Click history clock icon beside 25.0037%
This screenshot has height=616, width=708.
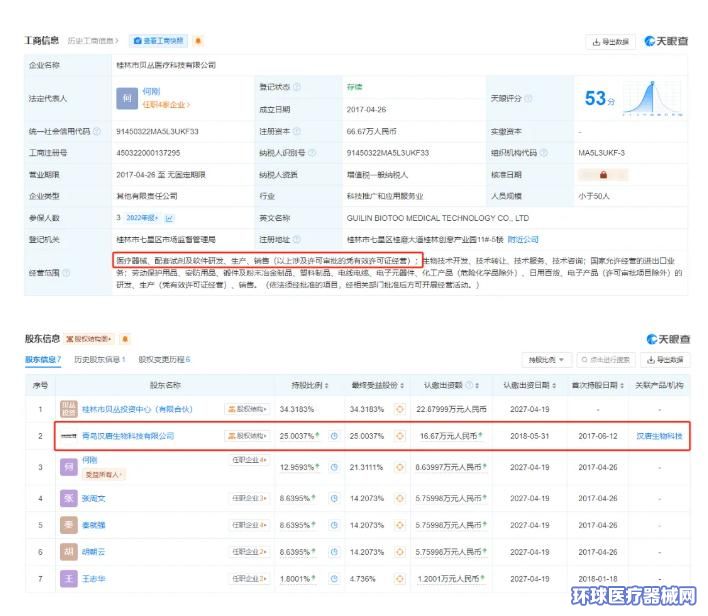pos(334,436)
